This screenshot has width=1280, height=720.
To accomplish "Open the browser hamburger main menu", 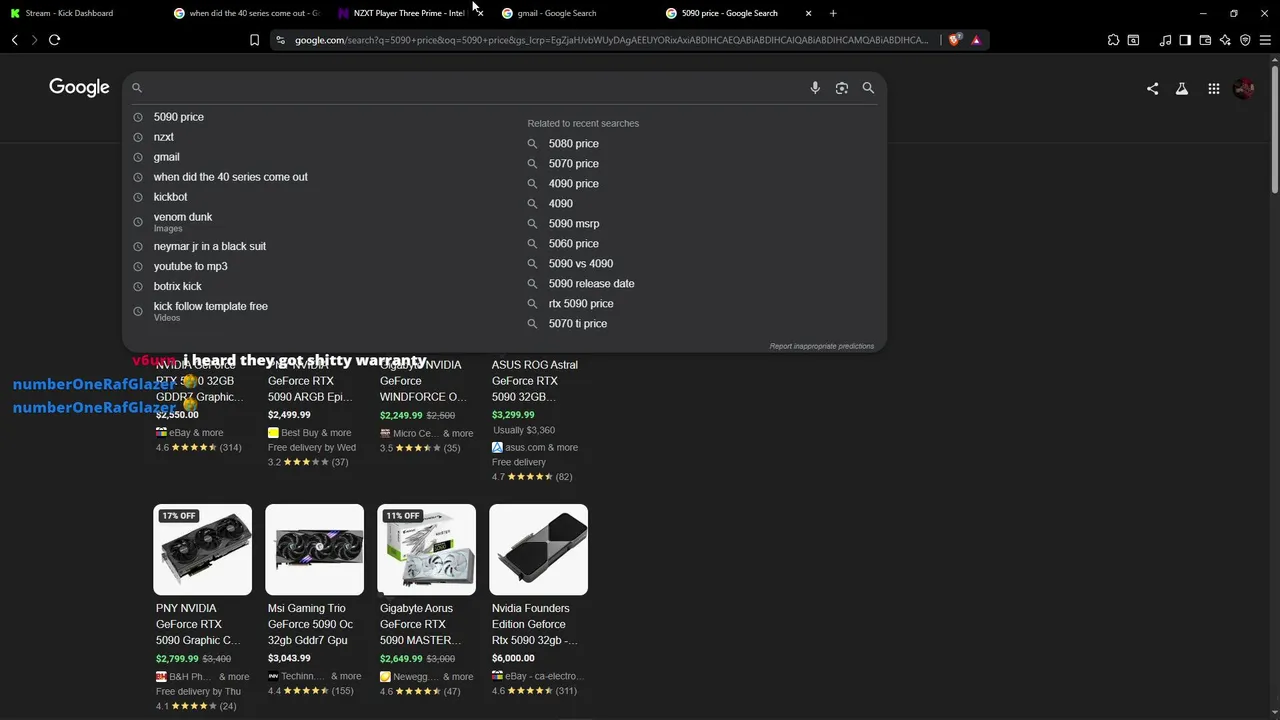I will (x=1265, y=40).
